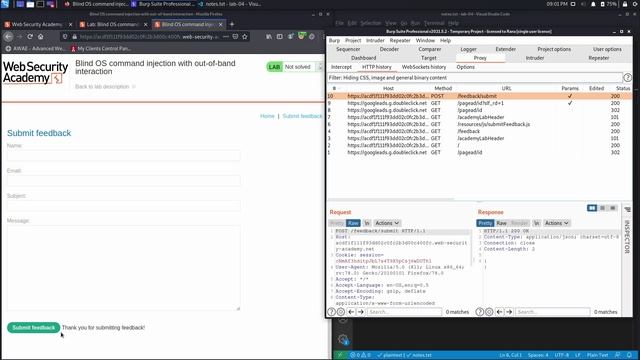Close the first Web Security Academy tab
The image size is (640, 360).
(x=70, y=24)
